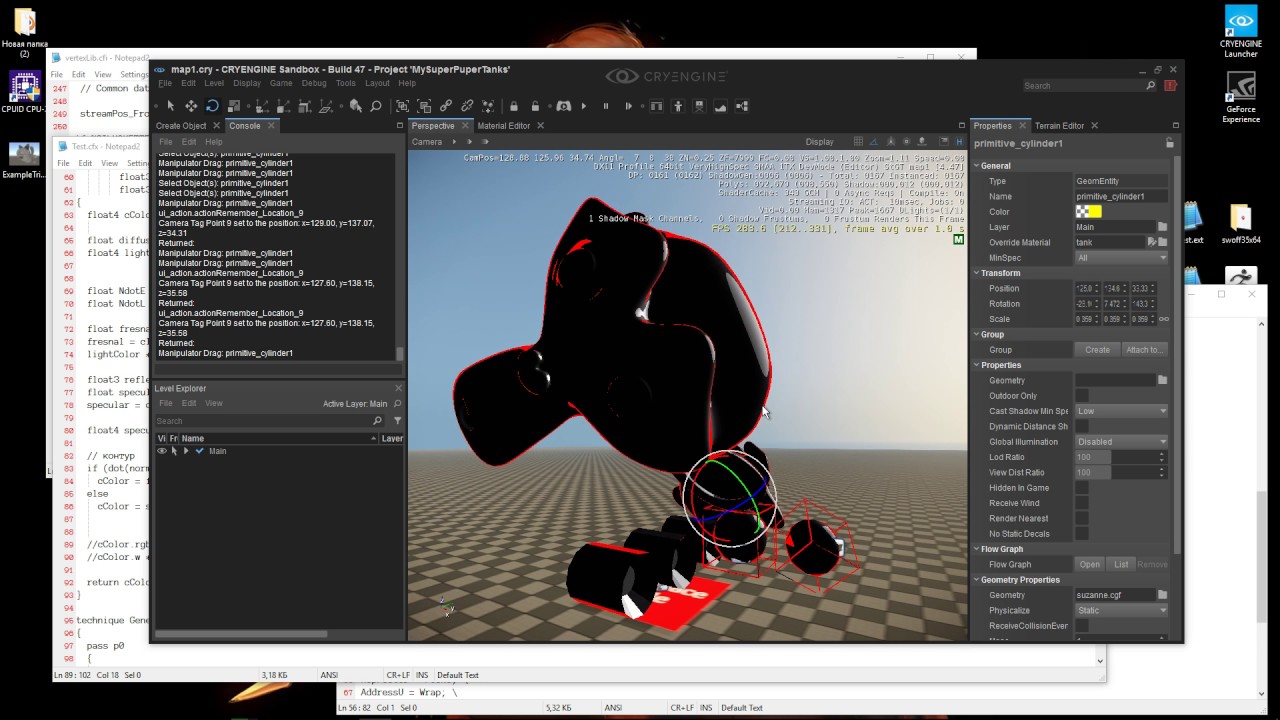Activate the Move tool
The height and width of the screenshot is (720, 1280).
tap(191, 106)
